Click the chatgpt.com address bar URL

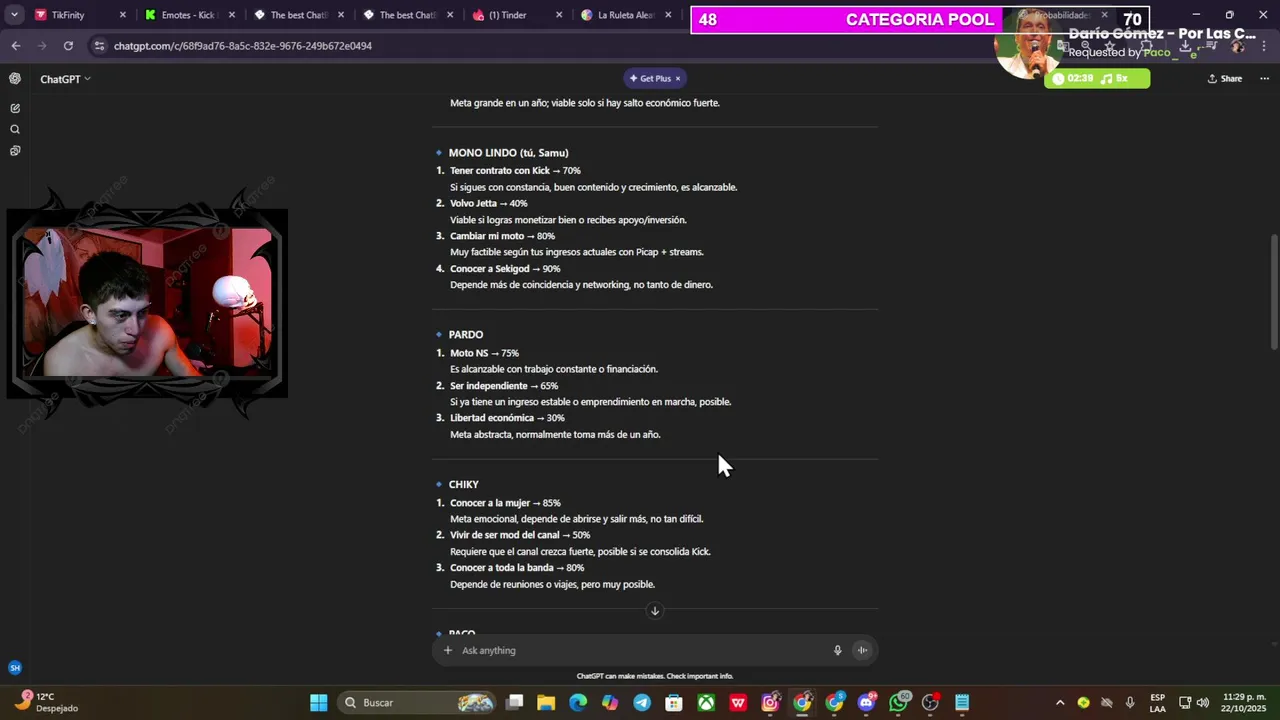(x=243, y=46)
